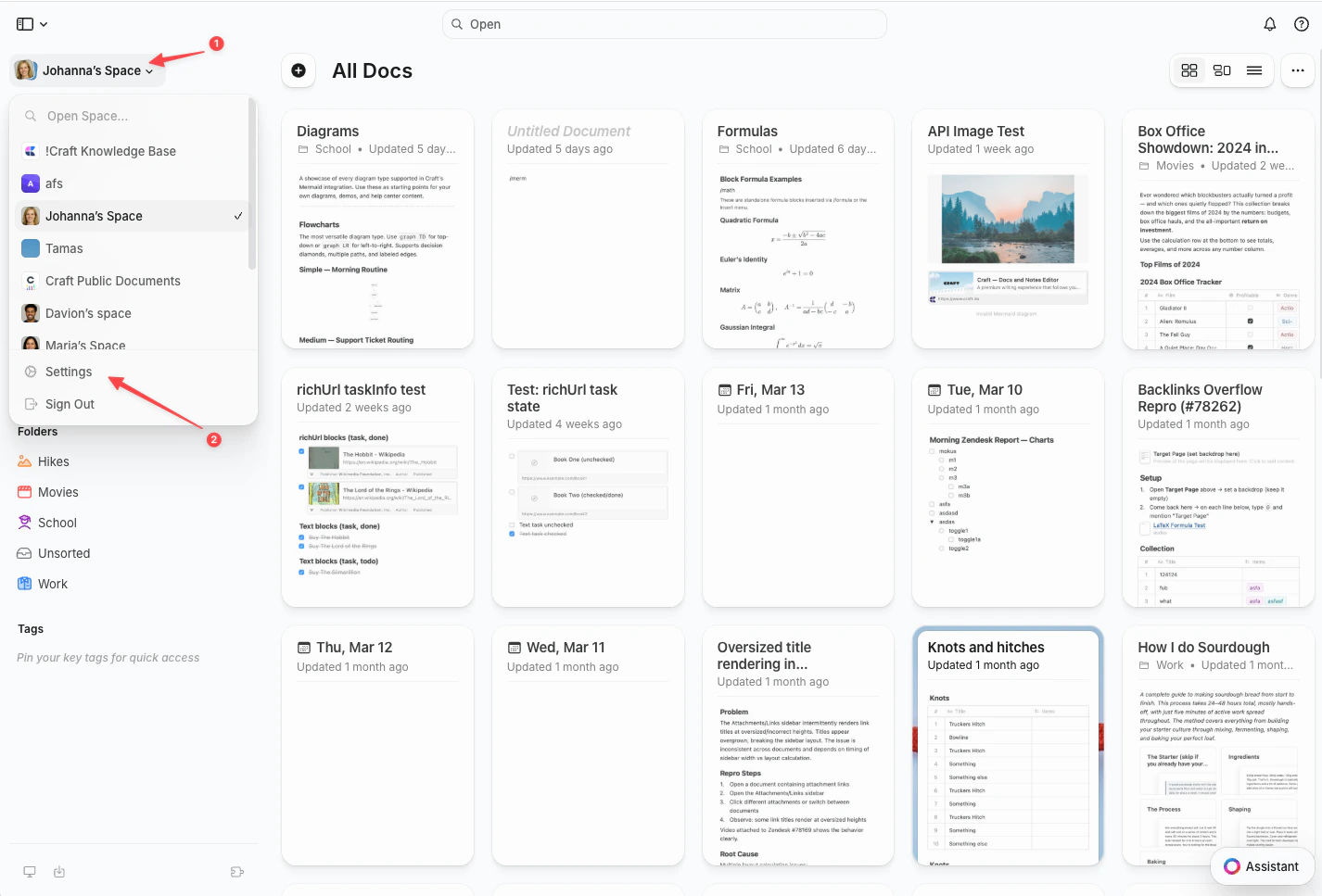Open the Untitled Document card
Viewport: 1322px width, 896px height.
pyautogui.click(x=588, y=229)
